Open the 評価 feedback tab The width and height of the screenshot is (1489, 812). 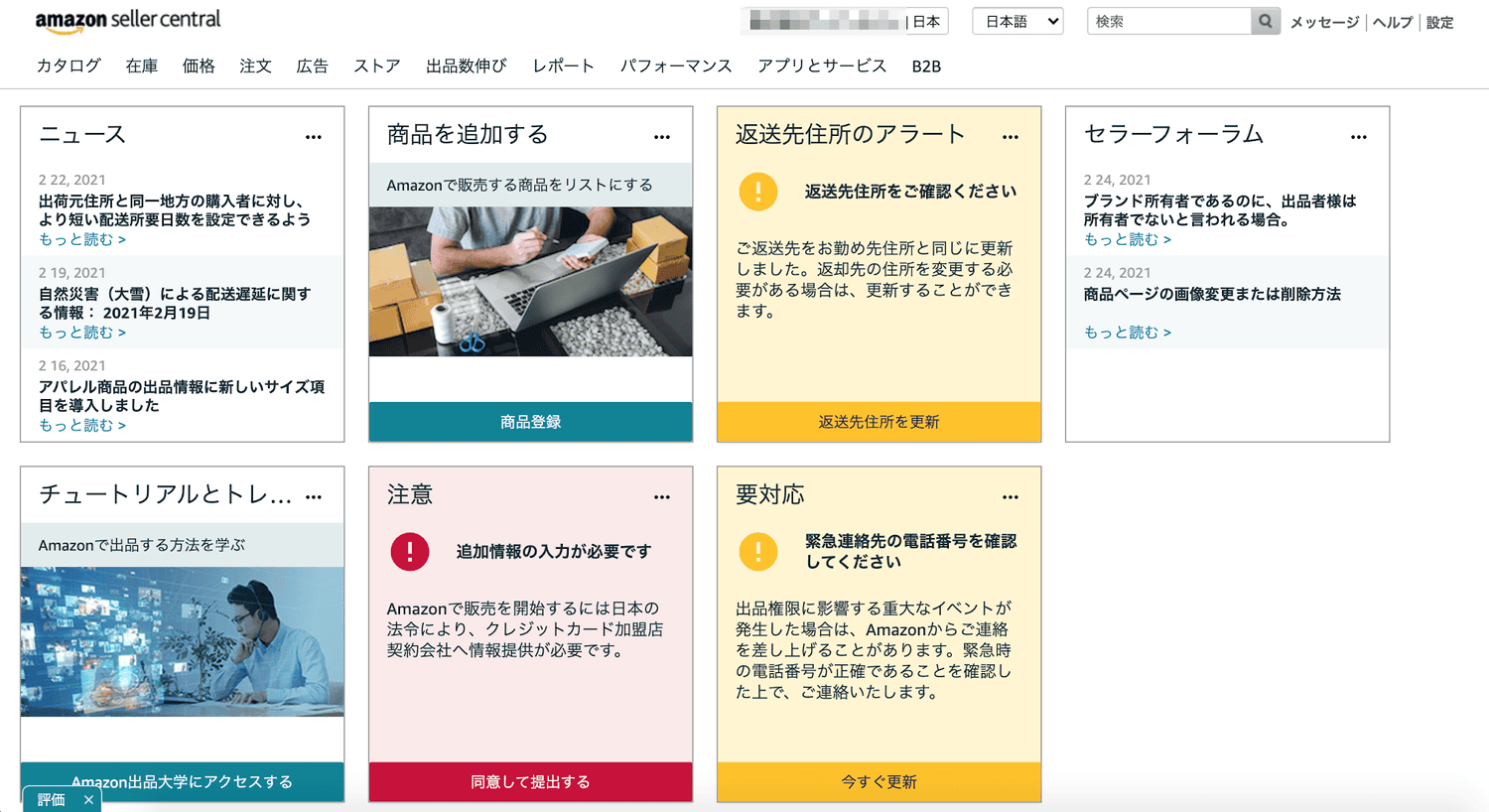52,800
